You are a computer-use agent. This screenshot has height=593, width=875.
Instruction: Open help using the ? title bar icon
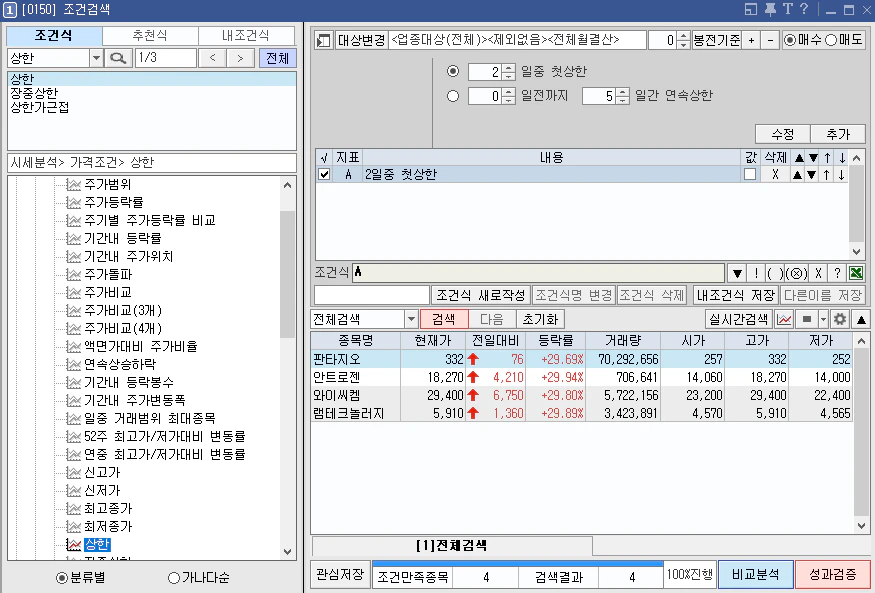point(804,10)
